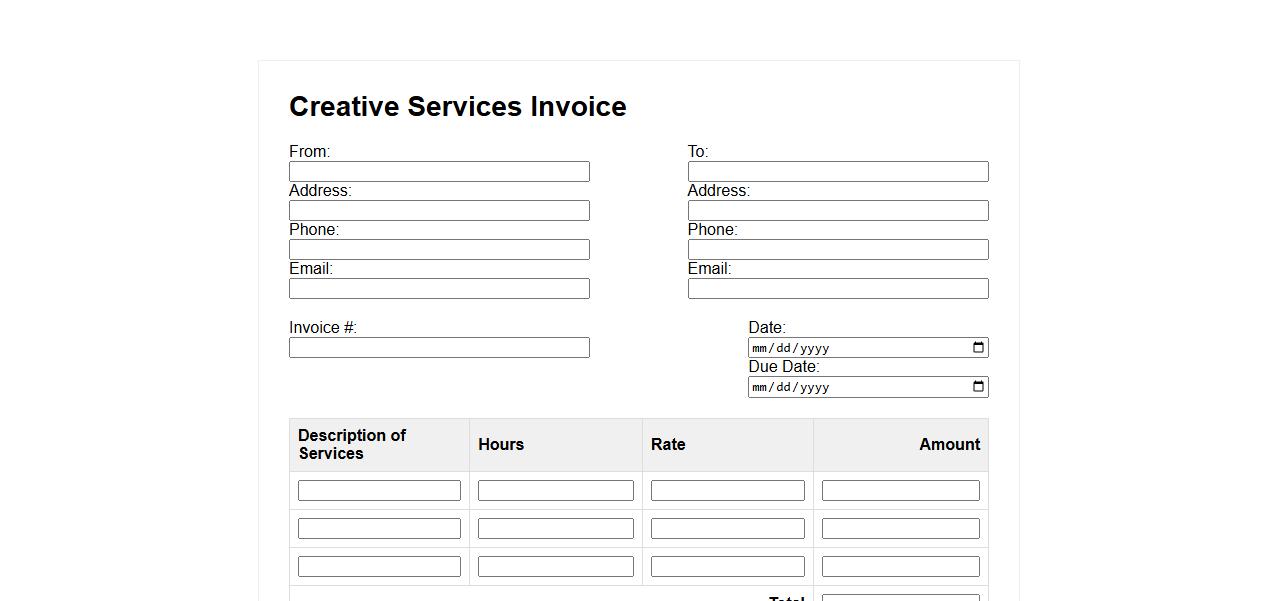1278x601 pixels.
Task: Focus the sender Address field under From
Action: (439, 211)
